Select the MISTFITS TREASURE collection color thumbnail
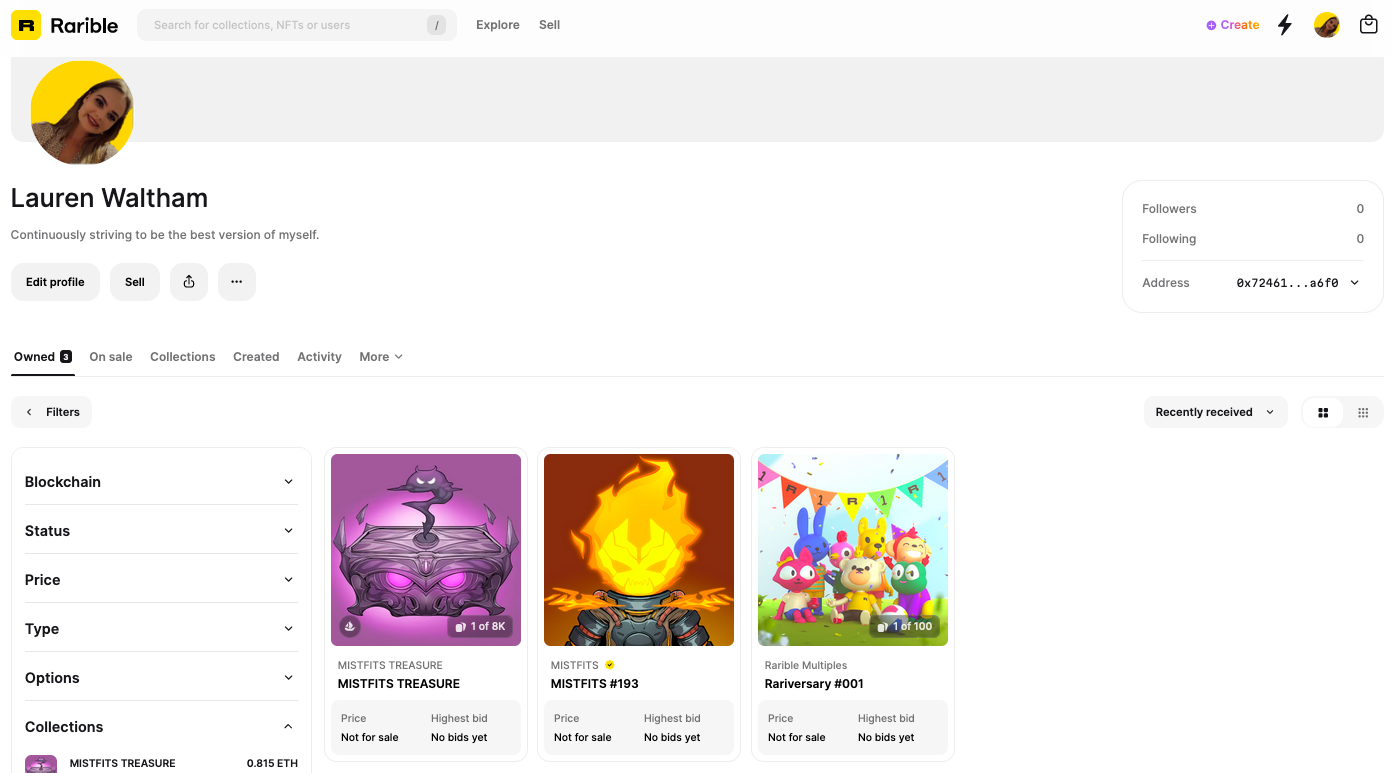The width and height of the screenshot is (1391, 773). click(40, 763)
